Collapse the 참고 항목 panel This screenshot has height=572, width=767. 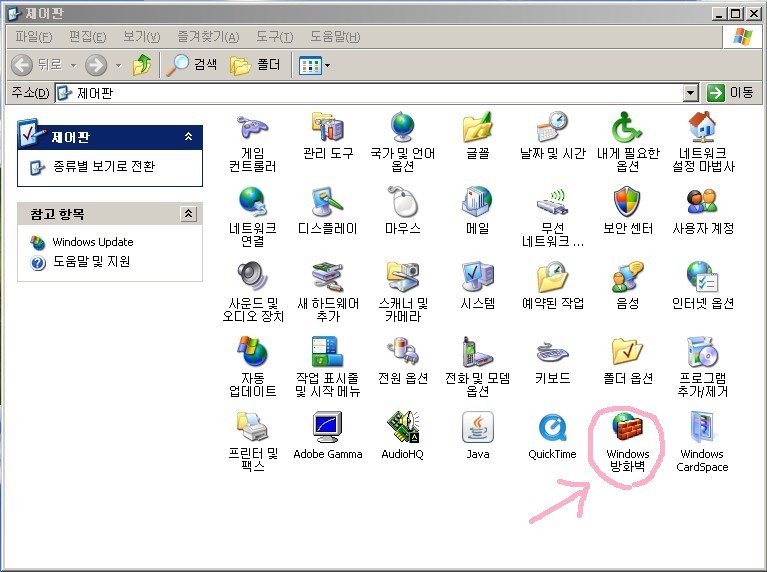pos(189,214)
